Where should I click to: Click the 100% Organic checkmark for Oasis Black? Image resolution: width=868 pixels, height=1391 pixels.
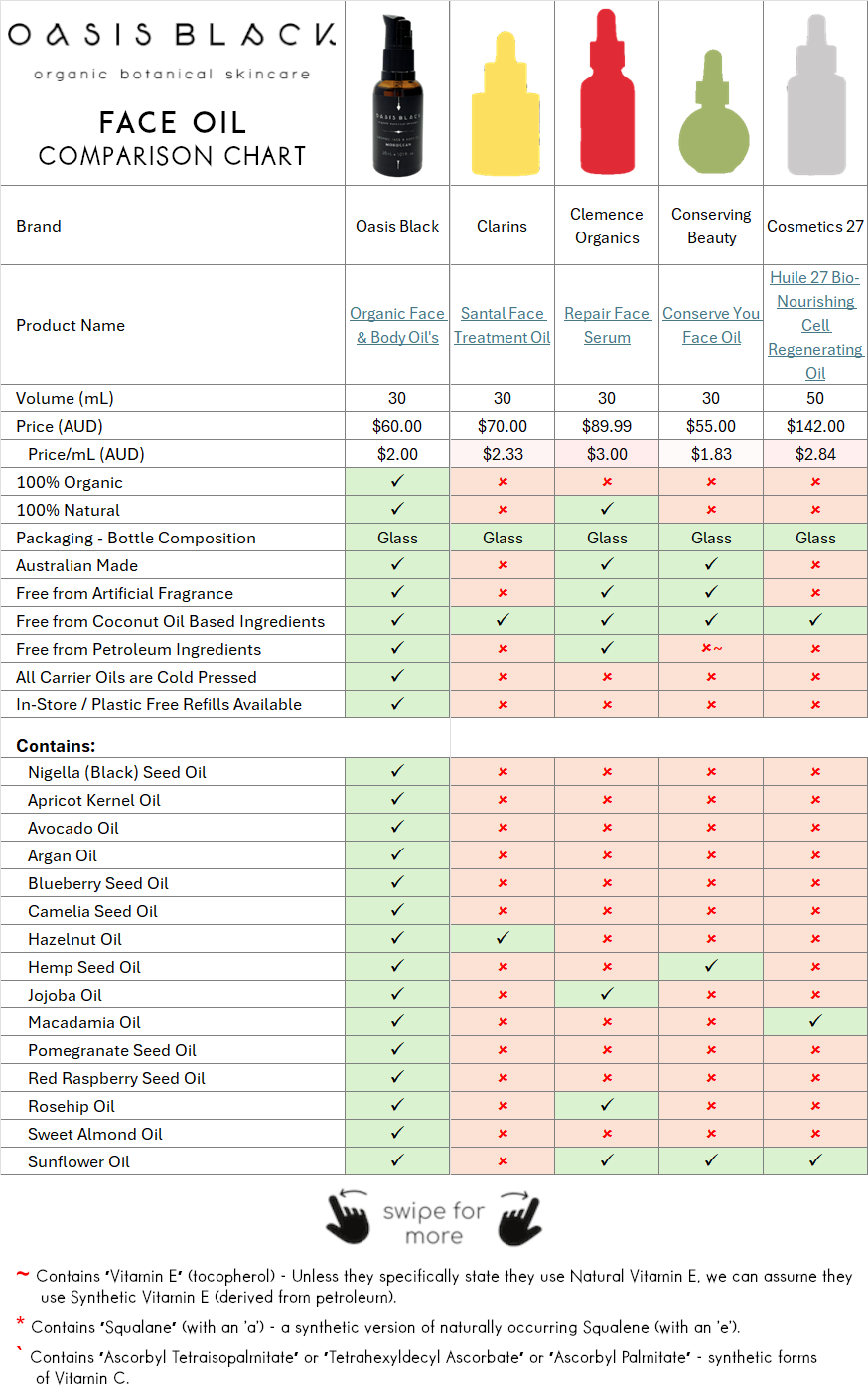tap(397, 481)
